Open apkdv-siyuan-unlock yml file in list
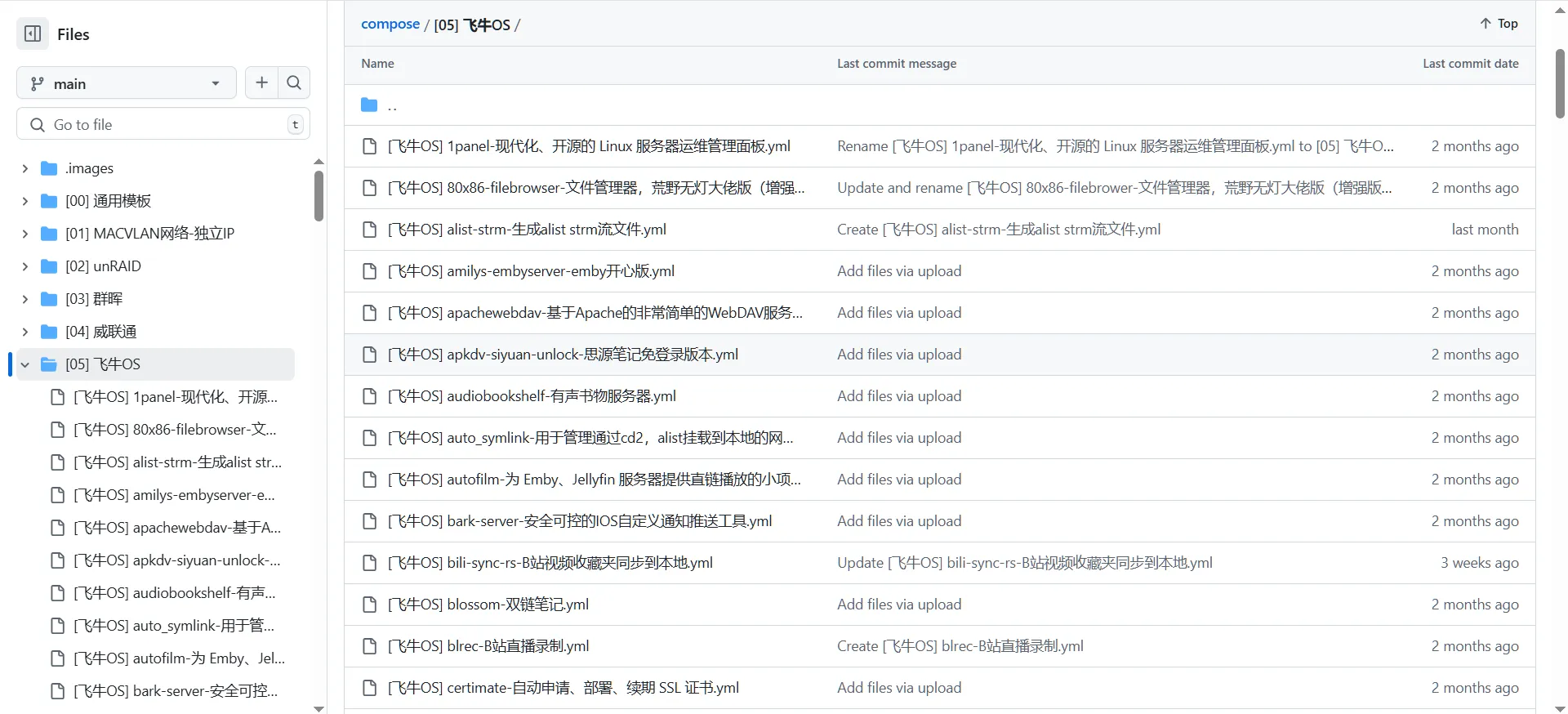This screenshot has width=1568, height=714. point(563,355)
